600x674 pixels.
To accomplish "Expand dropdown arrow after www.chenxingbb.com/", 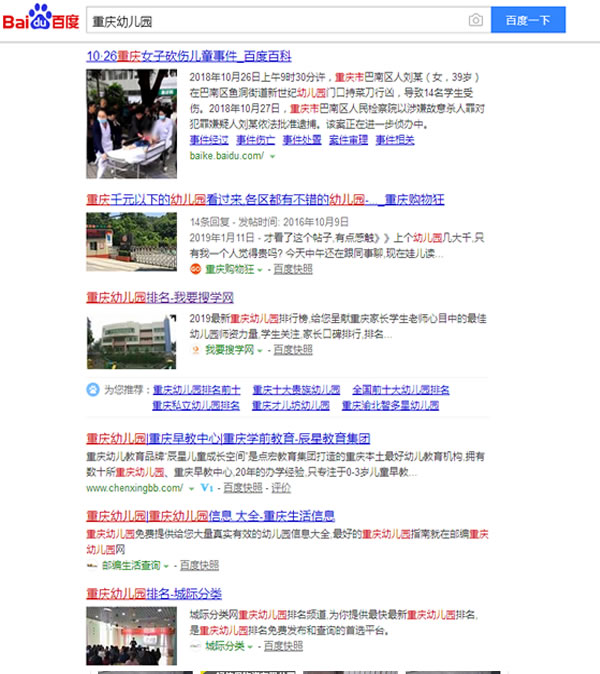I will pos(191,489).
